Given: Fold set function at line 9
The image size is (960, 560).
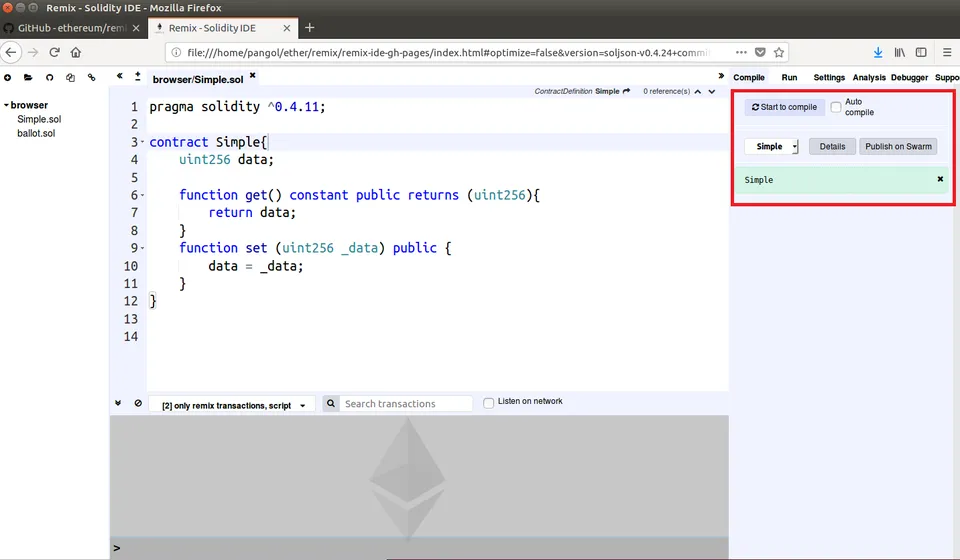Looking at the screenshot, I should [143, 248].
